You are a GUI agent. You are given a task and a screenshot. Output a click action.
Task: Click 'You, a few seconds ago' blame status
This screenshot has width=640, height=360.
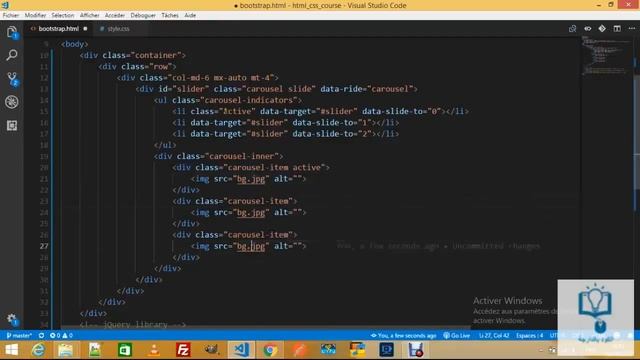point(403,336)
